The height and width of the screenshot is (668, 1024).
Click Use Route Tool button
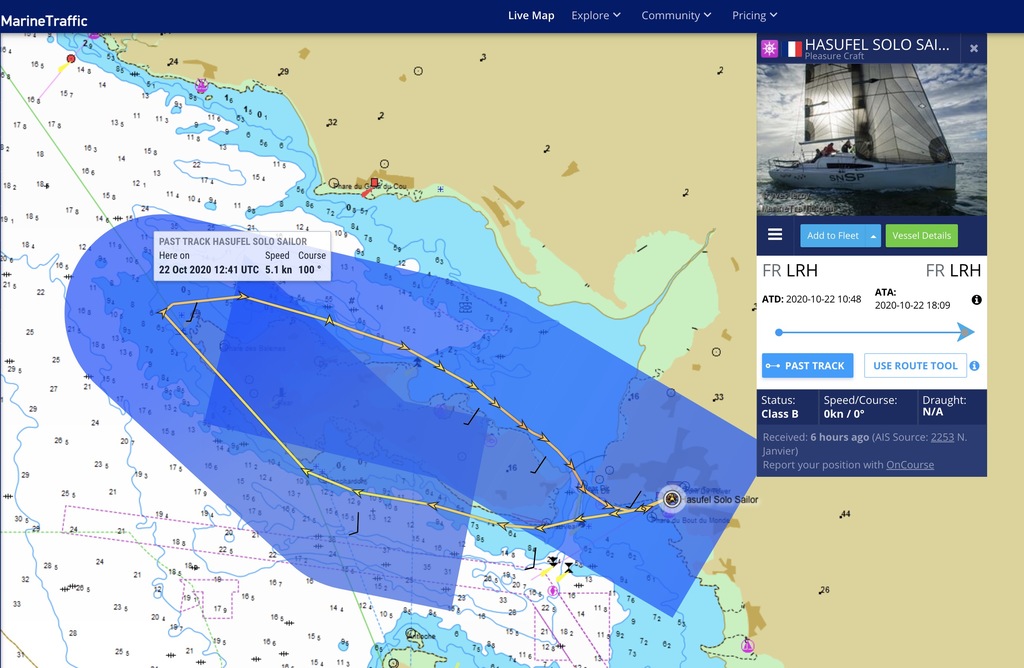click(x=915, y=366)
